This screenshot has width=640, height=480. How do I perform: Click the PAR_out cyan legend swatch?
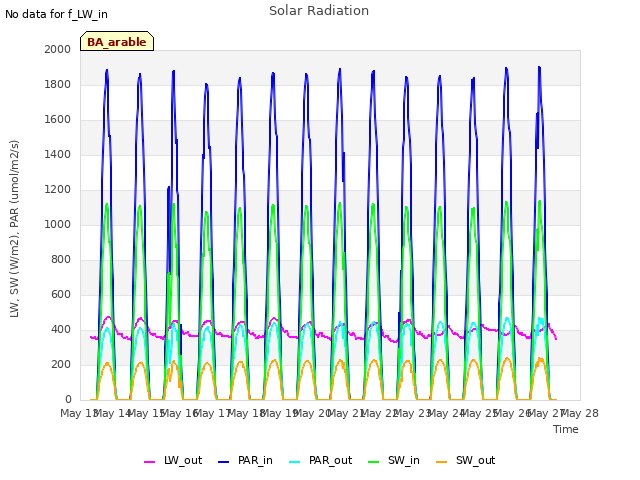pyautogui.click(x=295, y=462)
